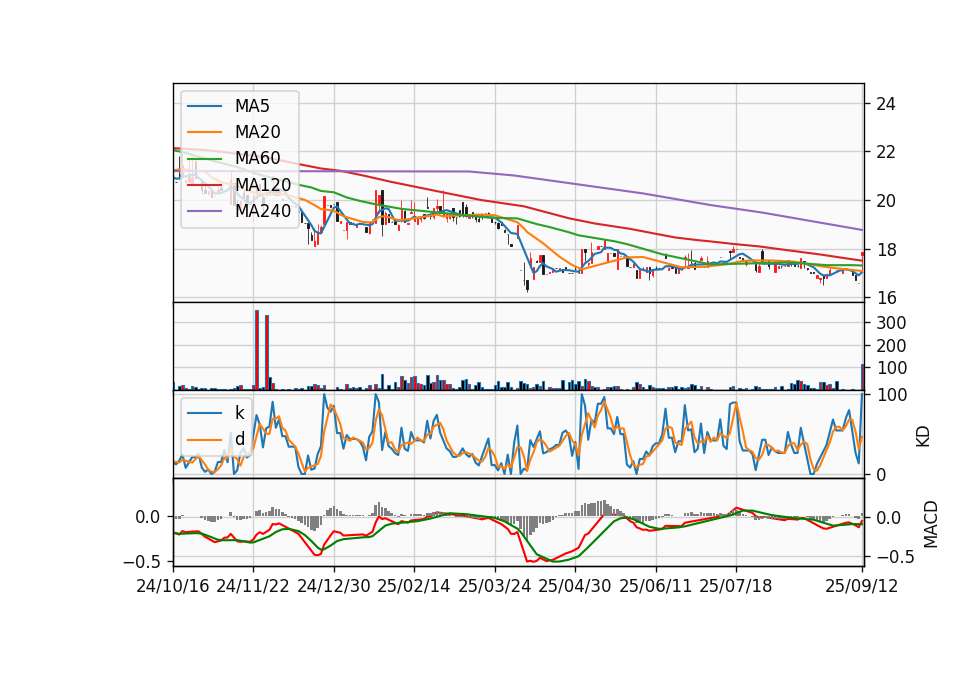
Task: Click the k legend label in KD panel
Action: coord(239,413)
